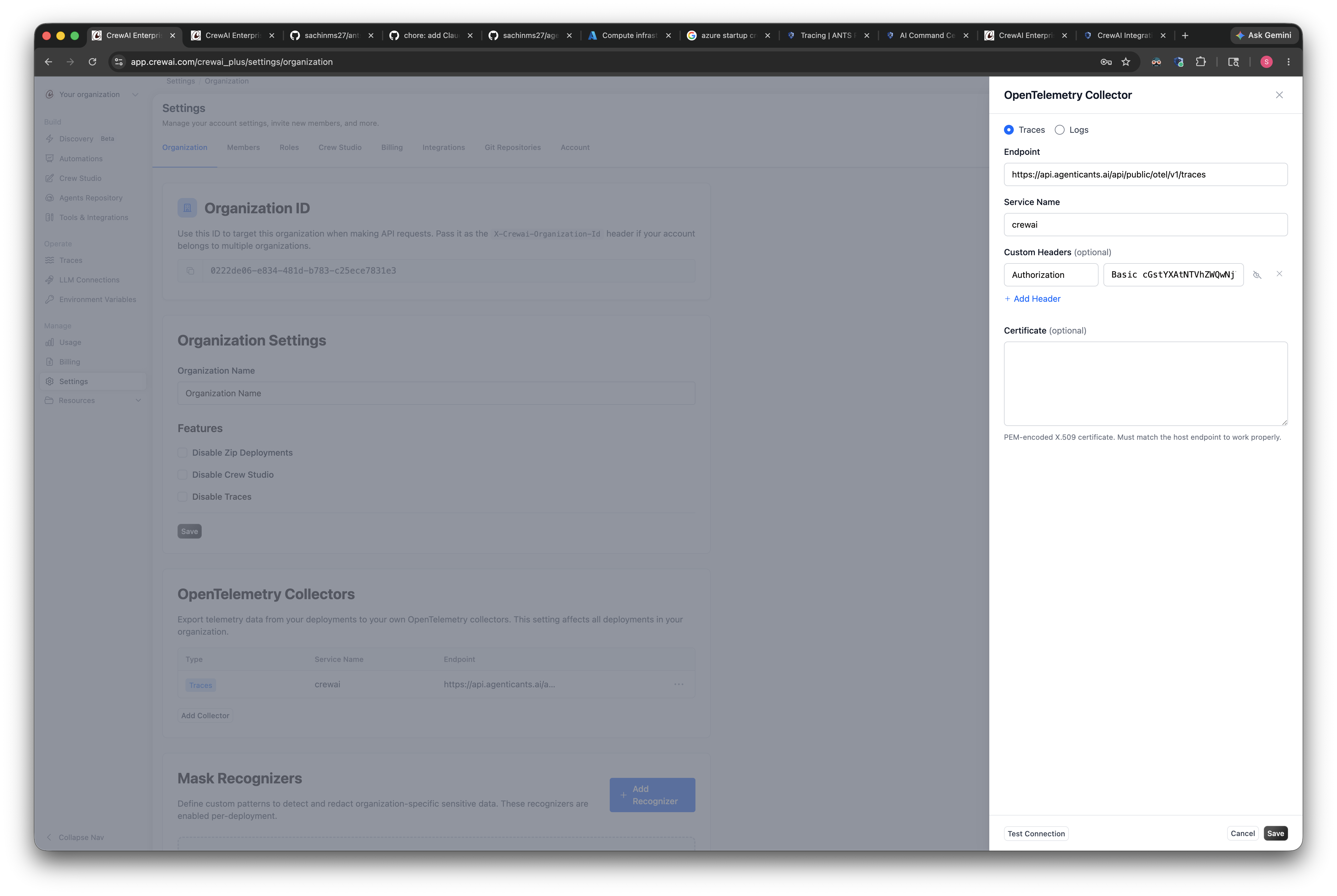1337x896 pixels.
Task: Open the Git Repositories tab
Action: 512,147
